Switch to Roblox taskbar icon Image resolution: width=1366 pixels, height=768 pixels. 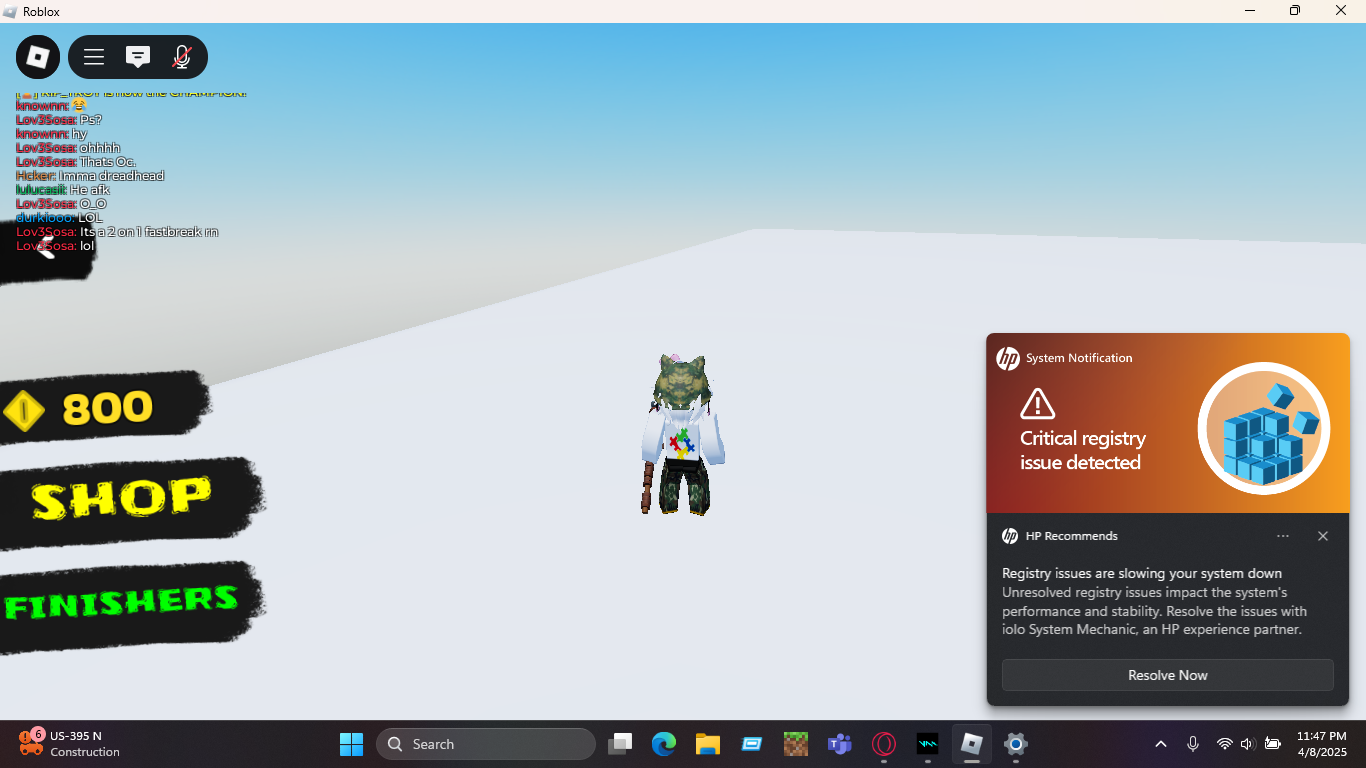pos(972,744)
